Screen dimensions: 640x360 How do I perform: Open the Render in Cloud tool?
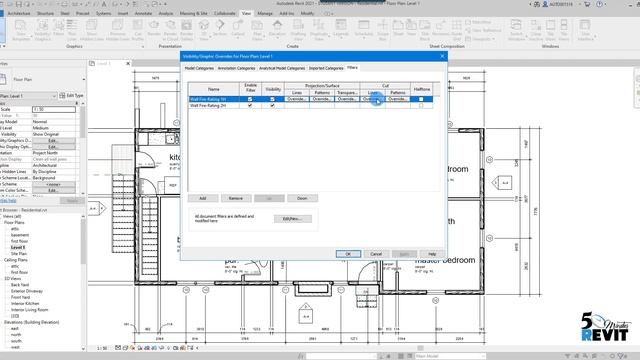click(170, 30)
